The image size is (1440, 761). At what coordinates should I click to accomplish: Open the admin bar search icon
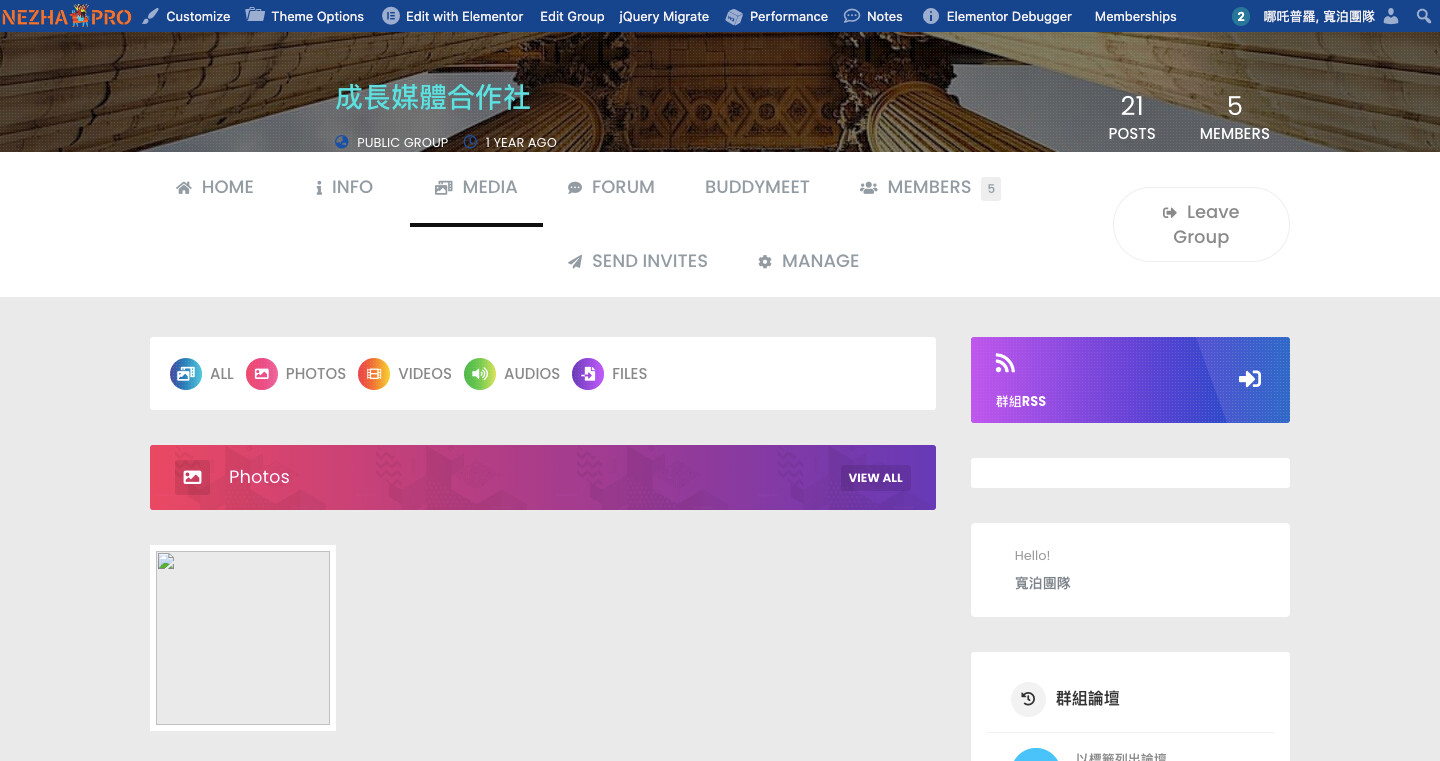tap(1423, 16)
